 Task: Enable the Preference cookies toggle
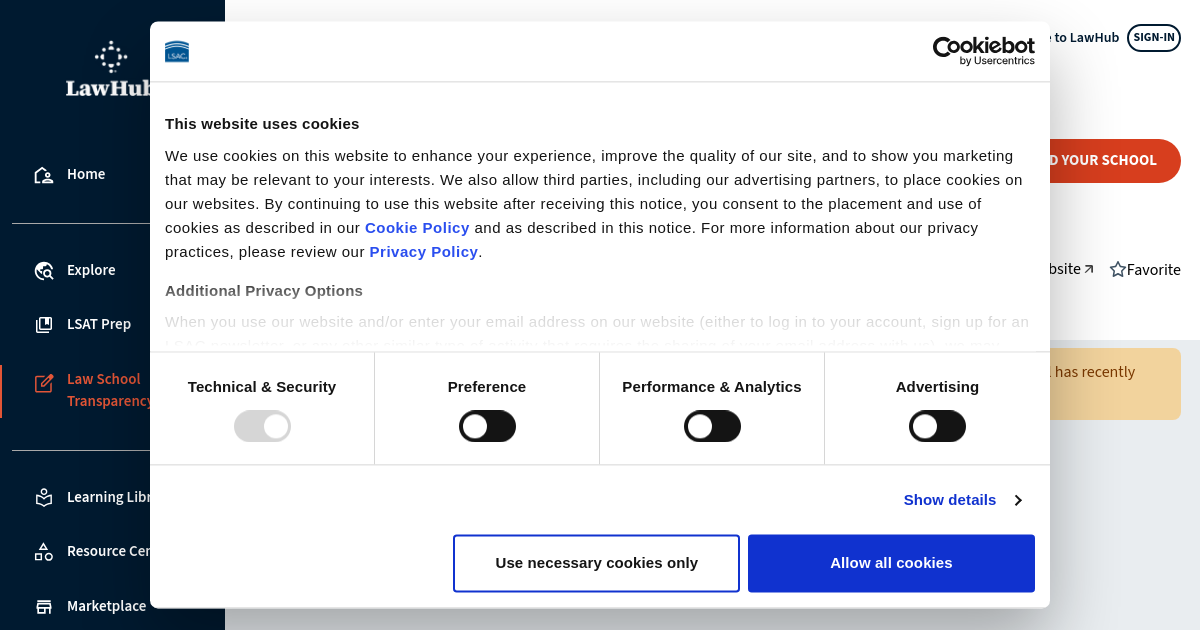487,426
